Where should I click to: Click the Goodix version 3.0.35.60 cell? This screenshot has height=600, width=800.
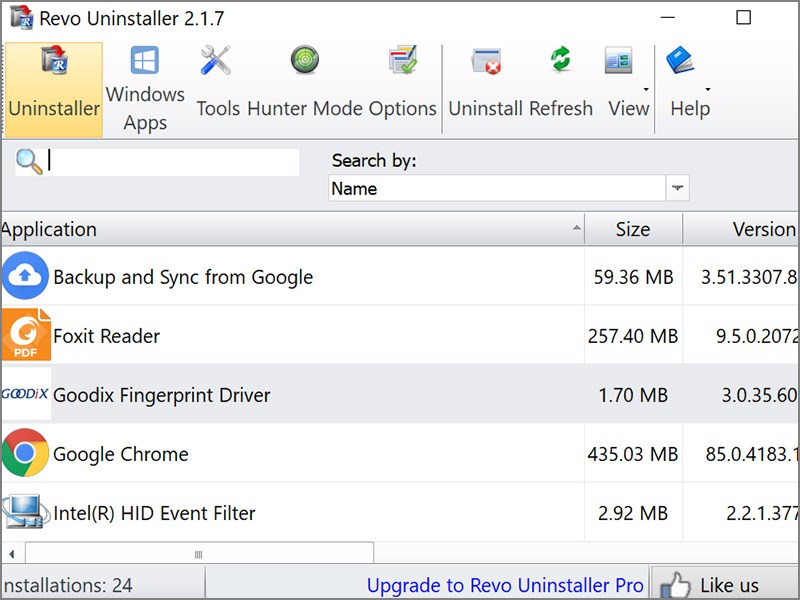pyautogui.click(x=741, y=395)
